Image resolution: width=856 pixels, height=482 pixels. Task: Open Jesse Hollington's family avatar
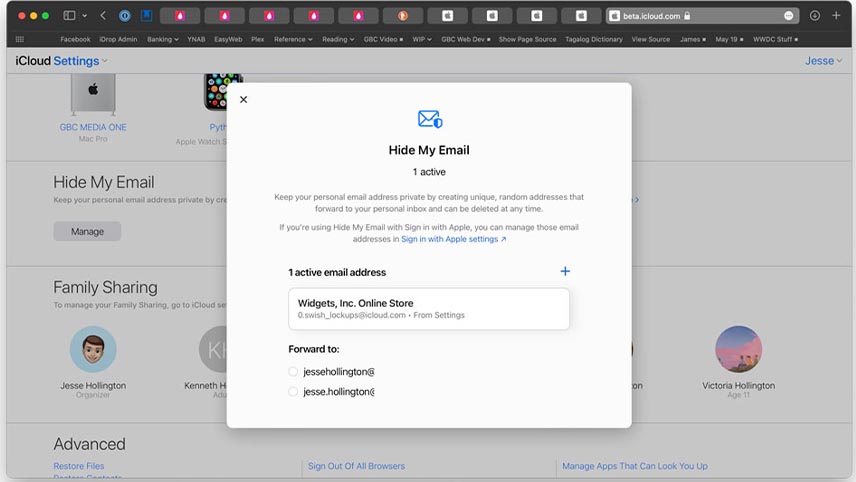coord(93,349)
